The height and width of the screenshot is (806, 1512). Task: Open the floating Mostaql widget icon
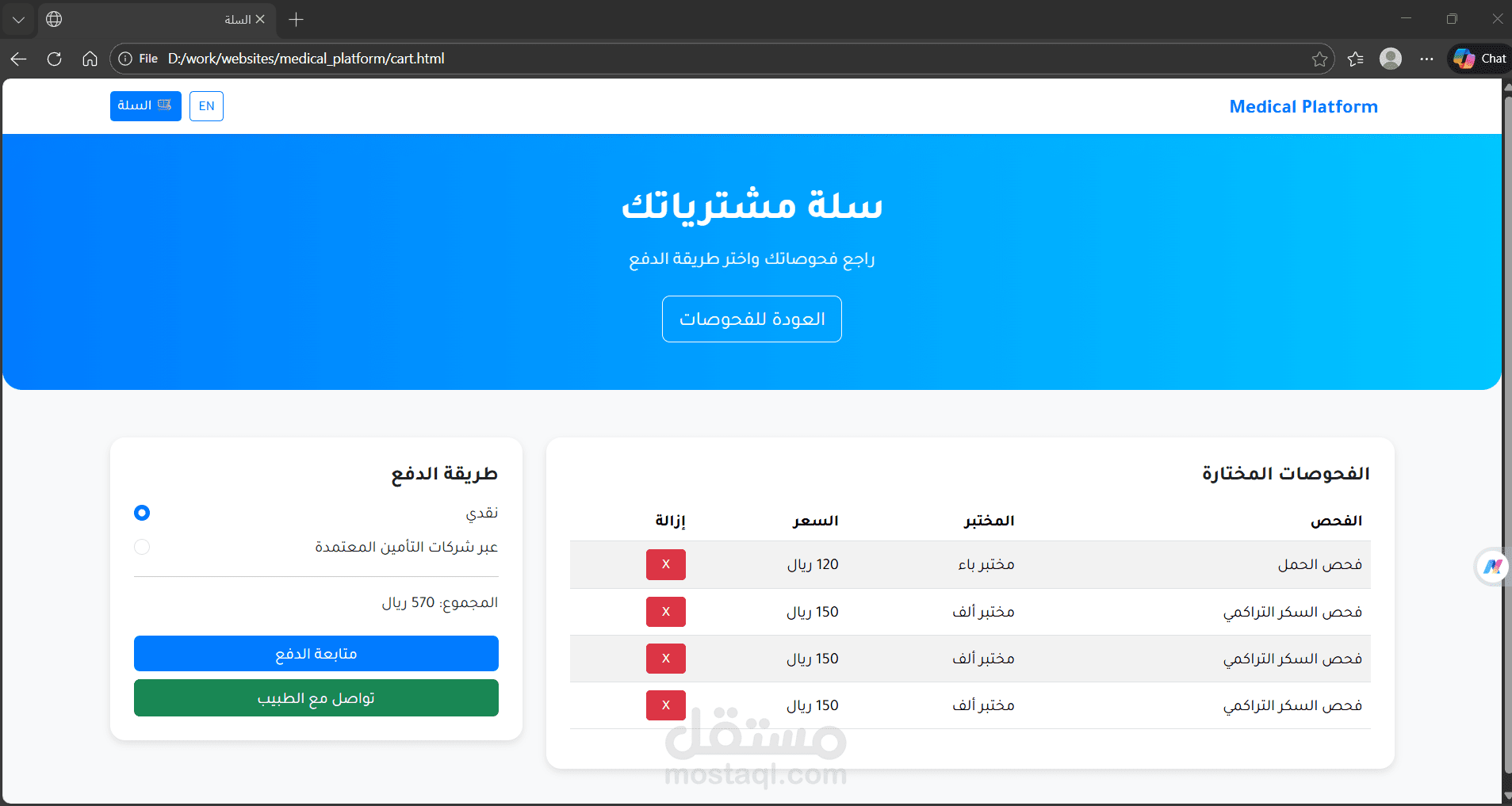click(x=1492, y=566)
